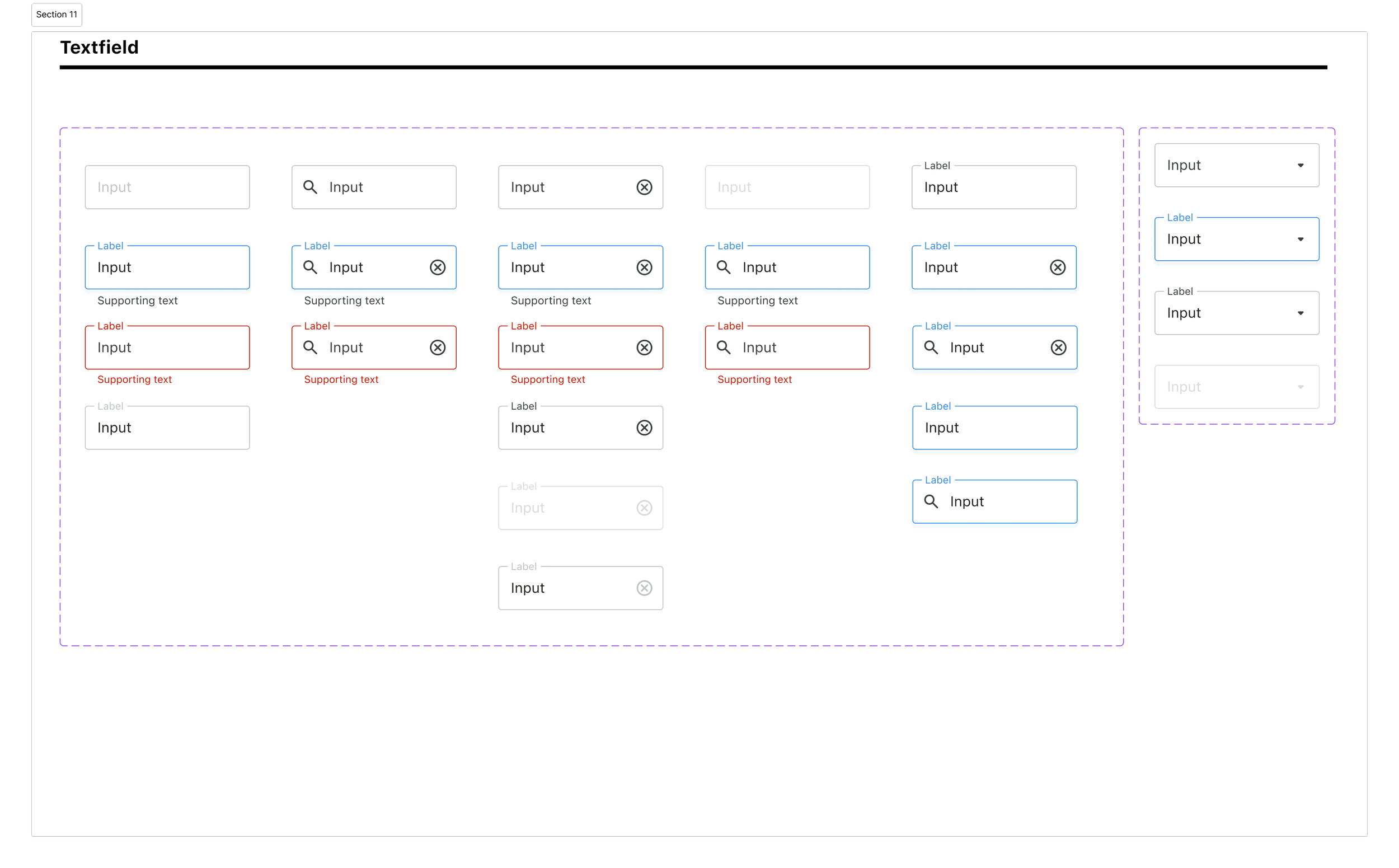Select the Section 11 label tab
Image resolution: width=1399 pixels, height=868 pixels.
click(x=57, y=15)
